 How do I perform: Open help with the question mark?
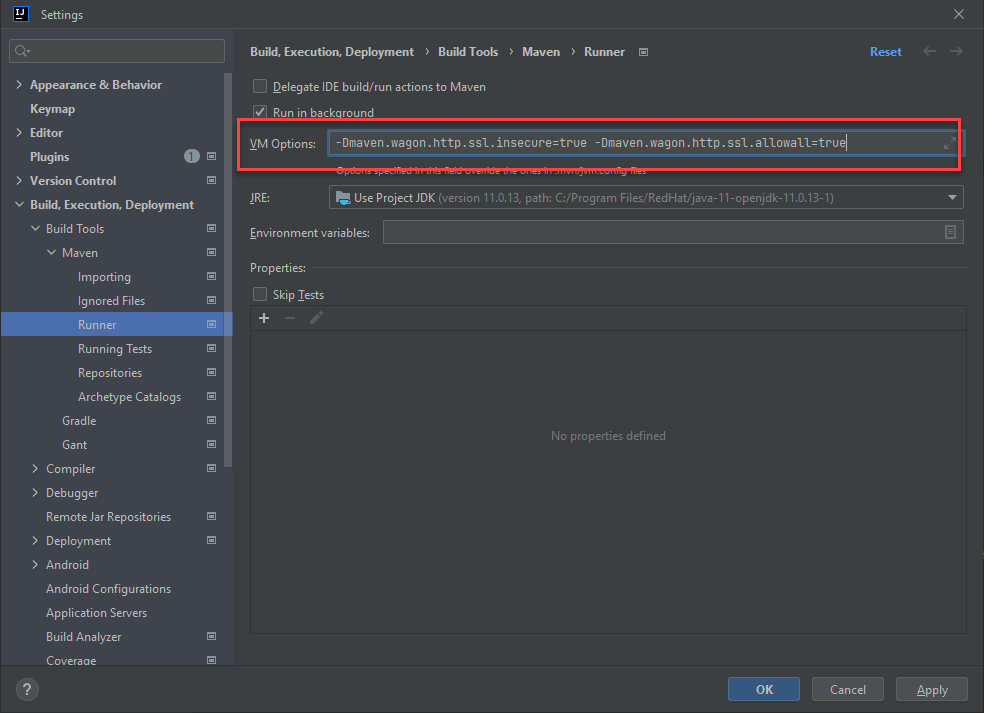pos(27,690)
